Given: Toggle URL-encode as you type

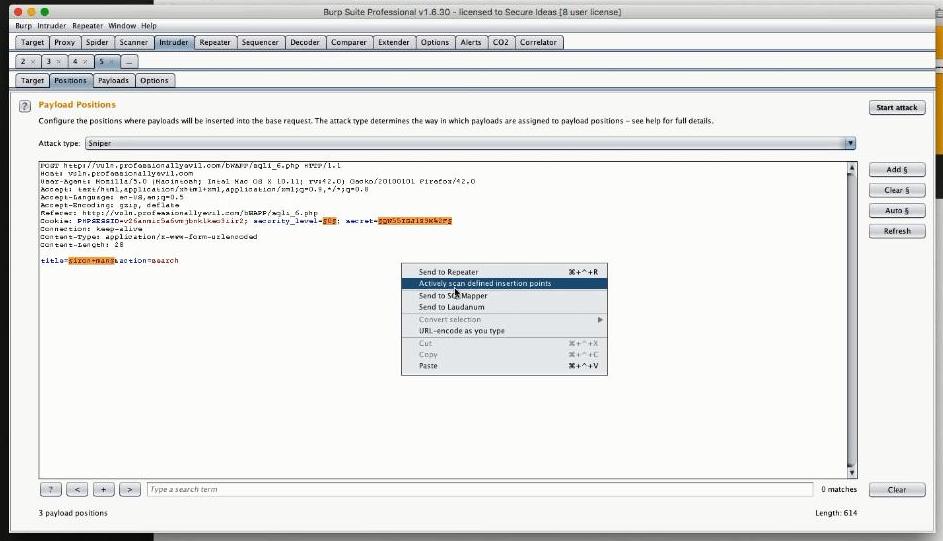Looking at the screenshot, I should [504, 331].
